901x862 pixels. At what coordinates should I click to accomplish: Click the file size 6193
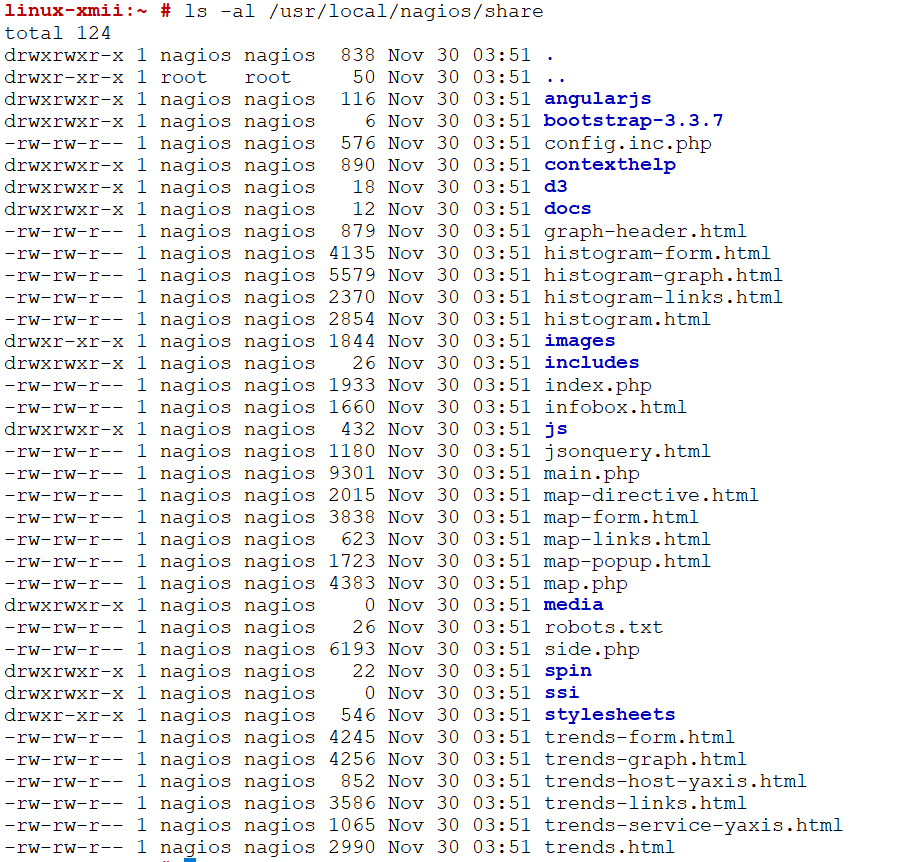tap(352, 650)
